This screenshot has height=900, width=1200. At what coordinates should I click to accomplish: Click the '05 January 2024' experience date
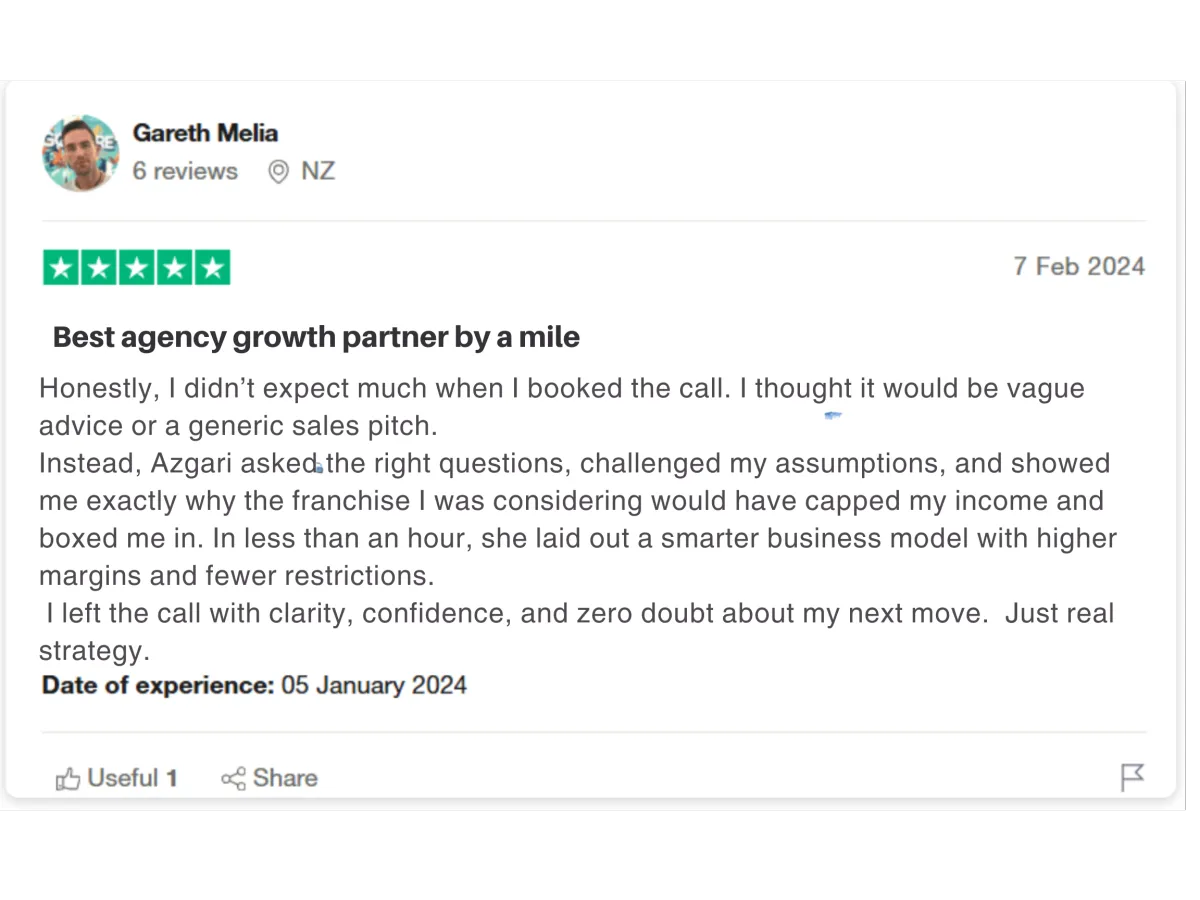pyautogui.click(x=374, y=685)
